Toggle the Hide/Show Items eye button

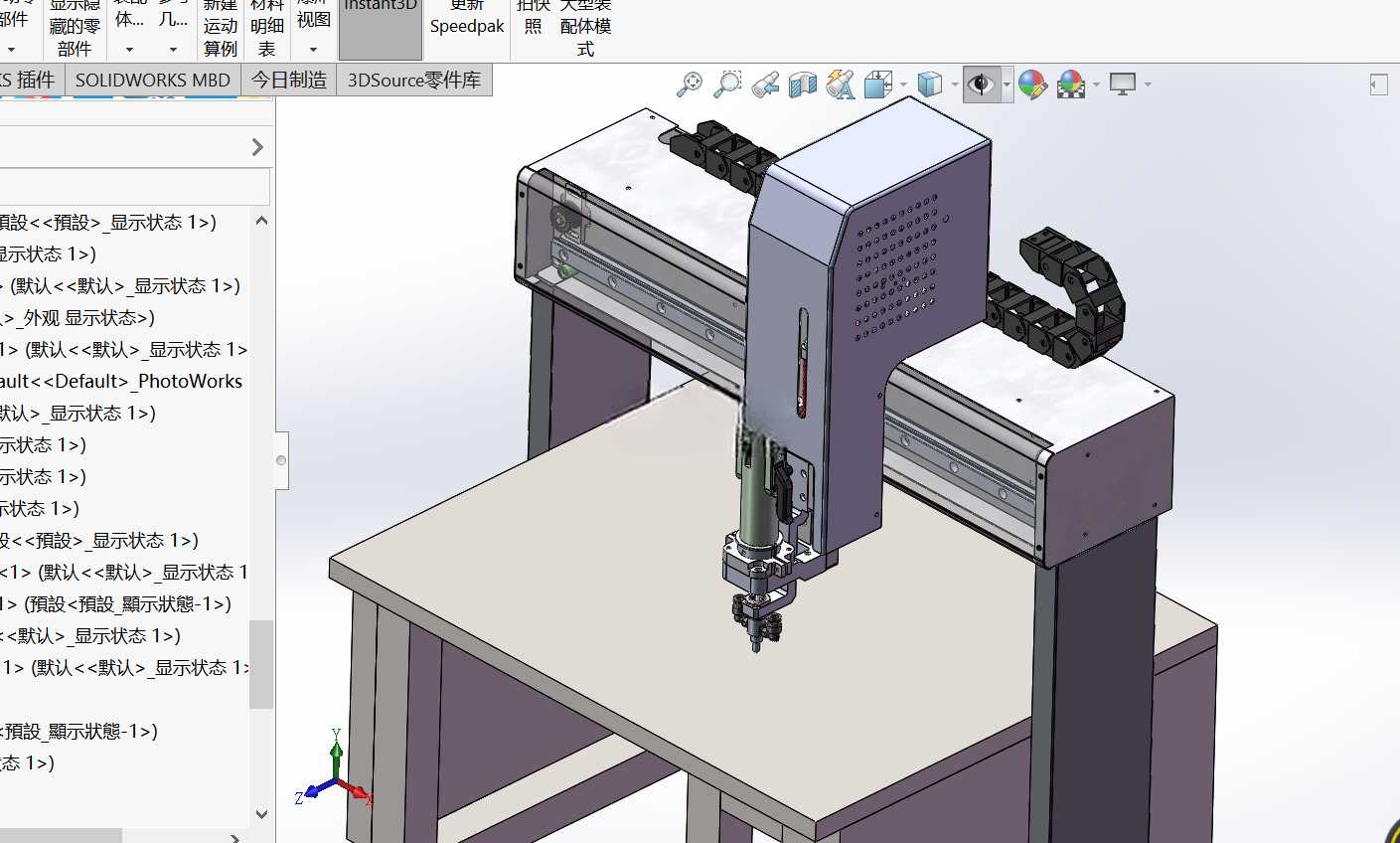tap(981, 84)
